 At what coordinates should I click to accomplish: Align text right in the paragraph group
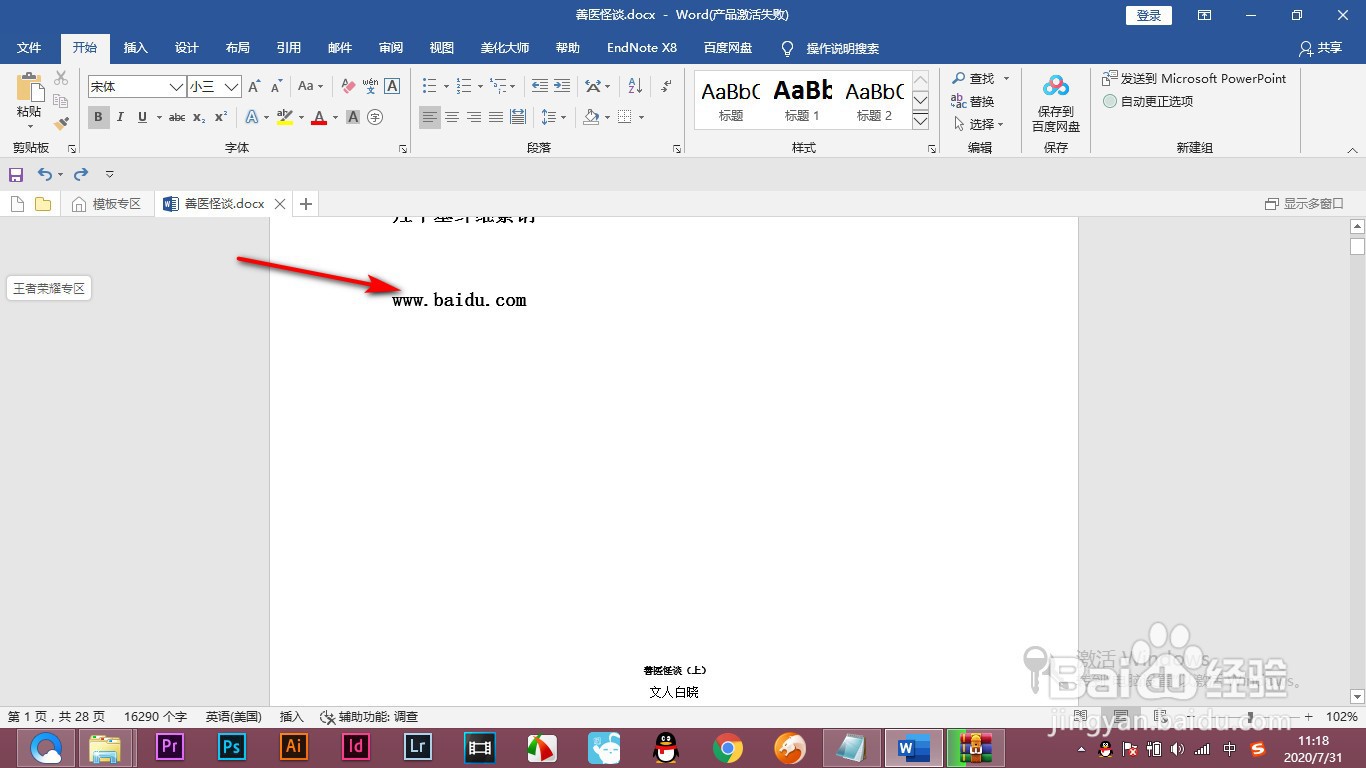(x=474, y=117)
